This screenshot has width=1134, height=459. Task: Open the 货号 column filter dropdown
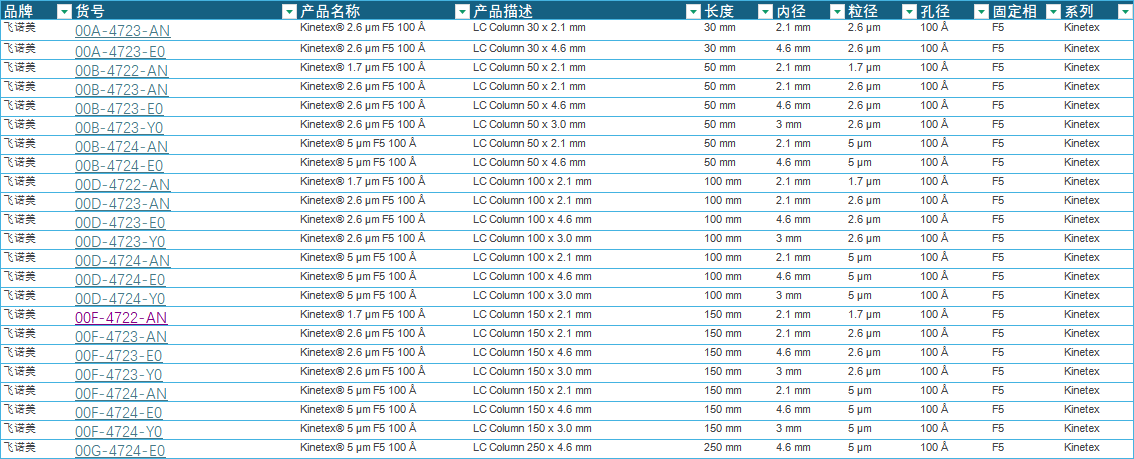pos(289,11)
